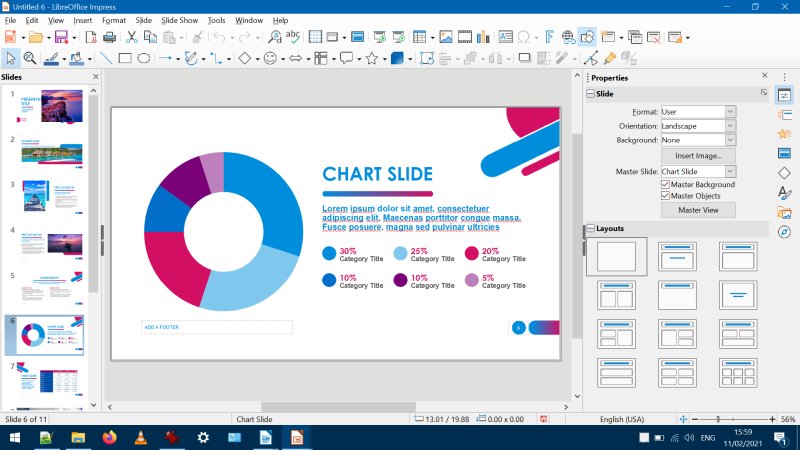This screenshot has width=800, height=450.
Task: Click the Insert Image... button
Action: pos(698,156)
